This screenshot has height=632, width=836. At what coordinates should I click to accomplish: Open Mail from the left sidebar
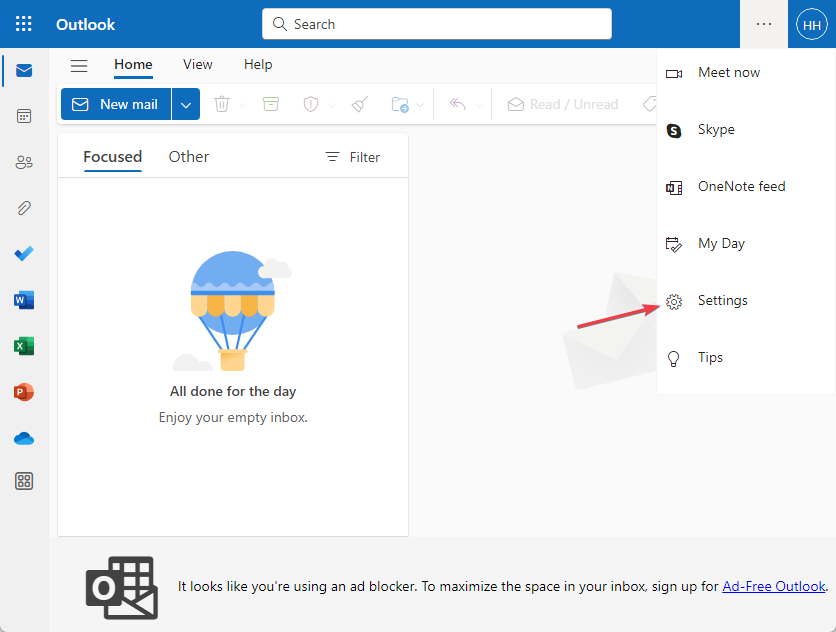[x=24, y=70]
